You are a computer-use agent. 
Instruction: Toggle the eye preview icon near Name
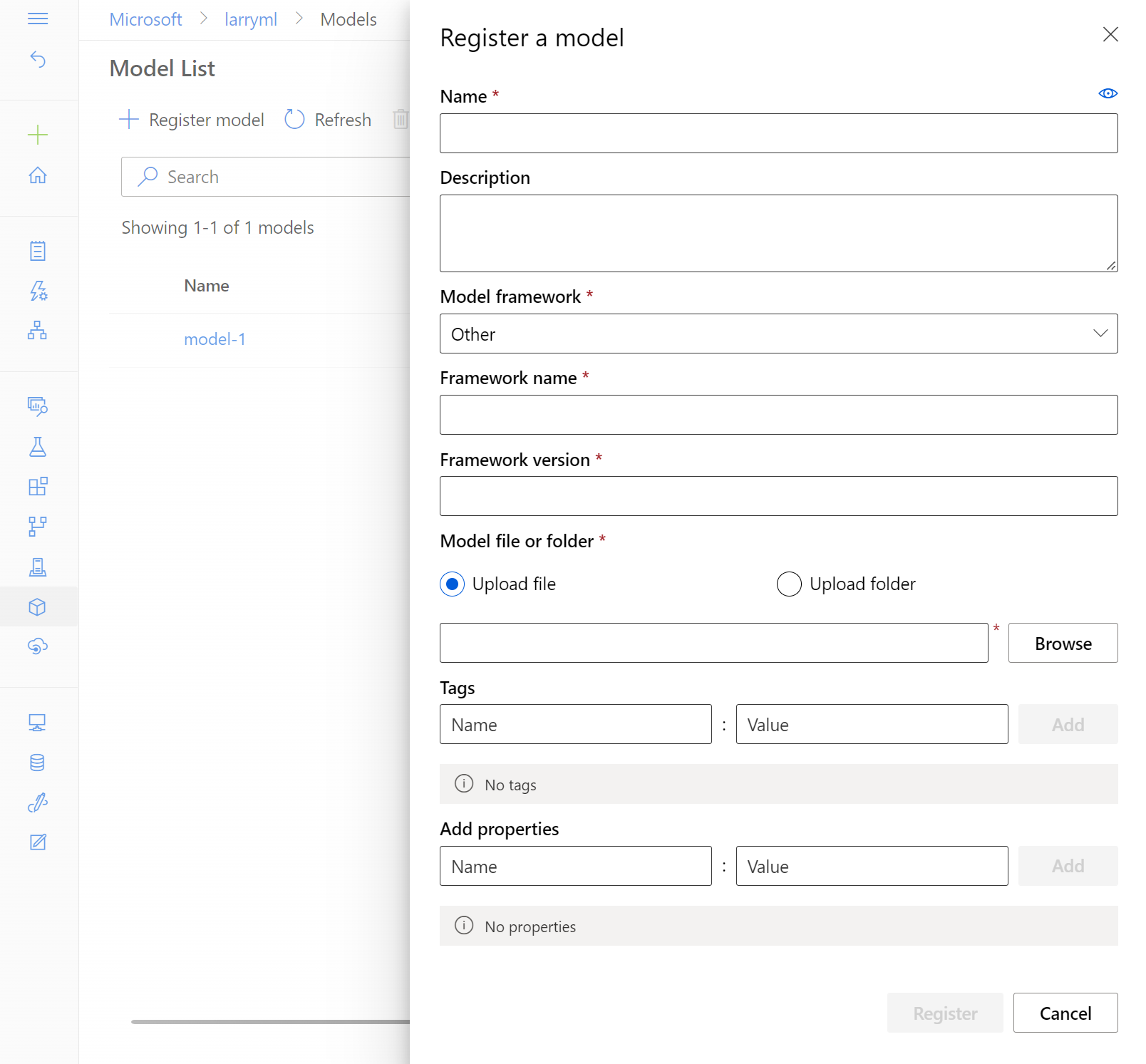point(1108,93)
